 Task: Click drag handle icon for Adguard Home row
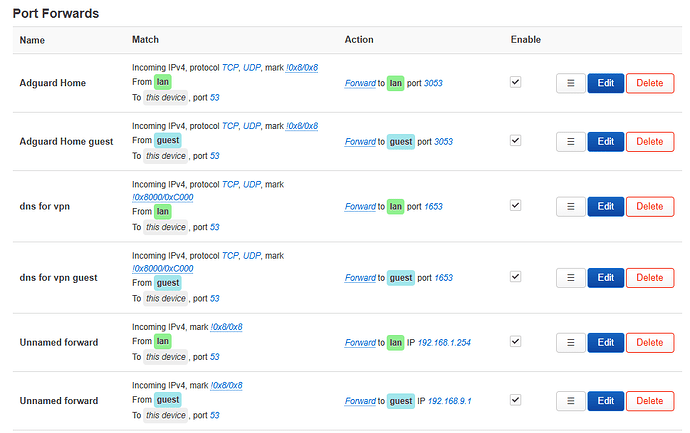570,84
